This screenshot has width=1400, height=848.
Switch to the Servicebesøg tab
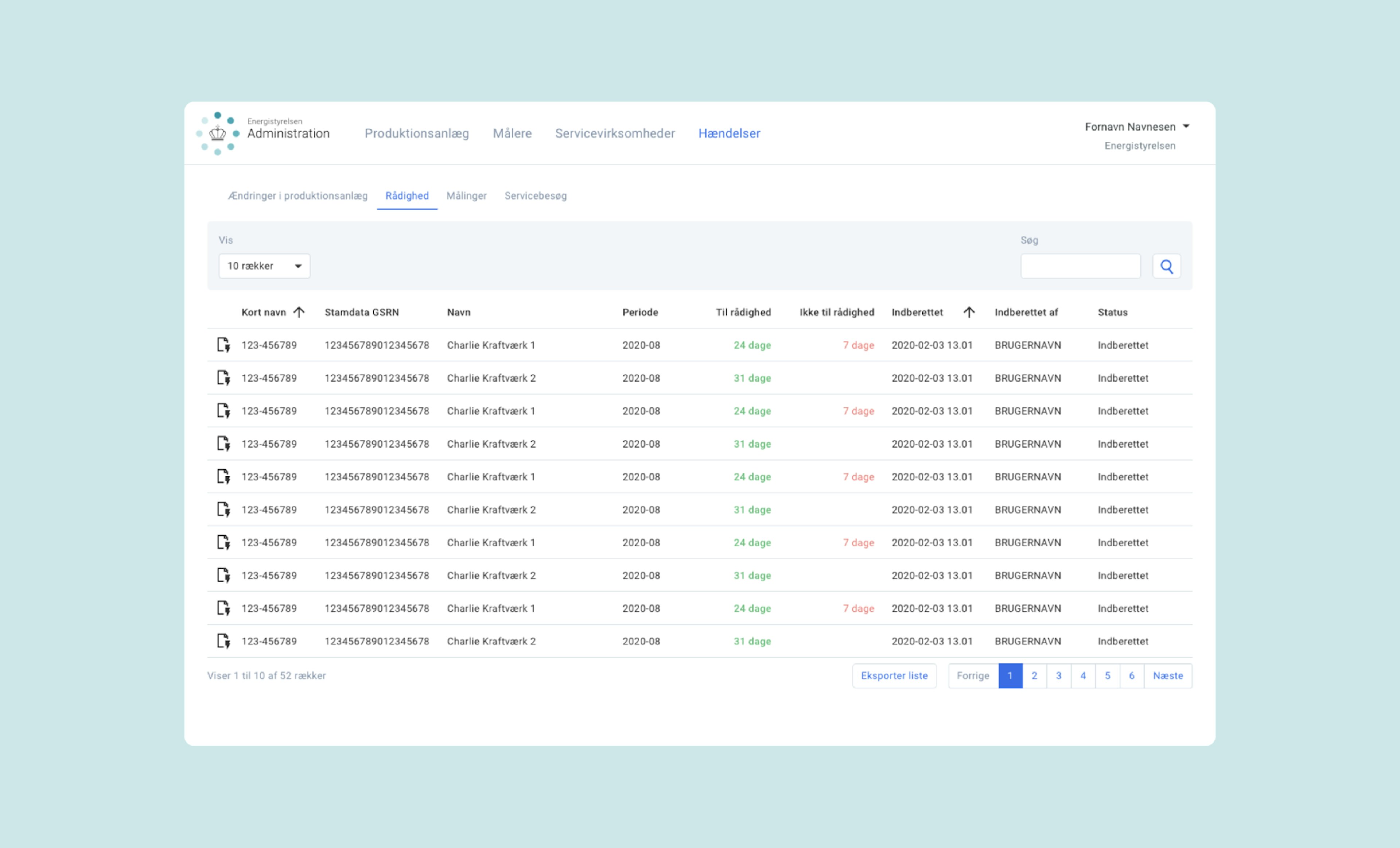(x=535, y=195)
